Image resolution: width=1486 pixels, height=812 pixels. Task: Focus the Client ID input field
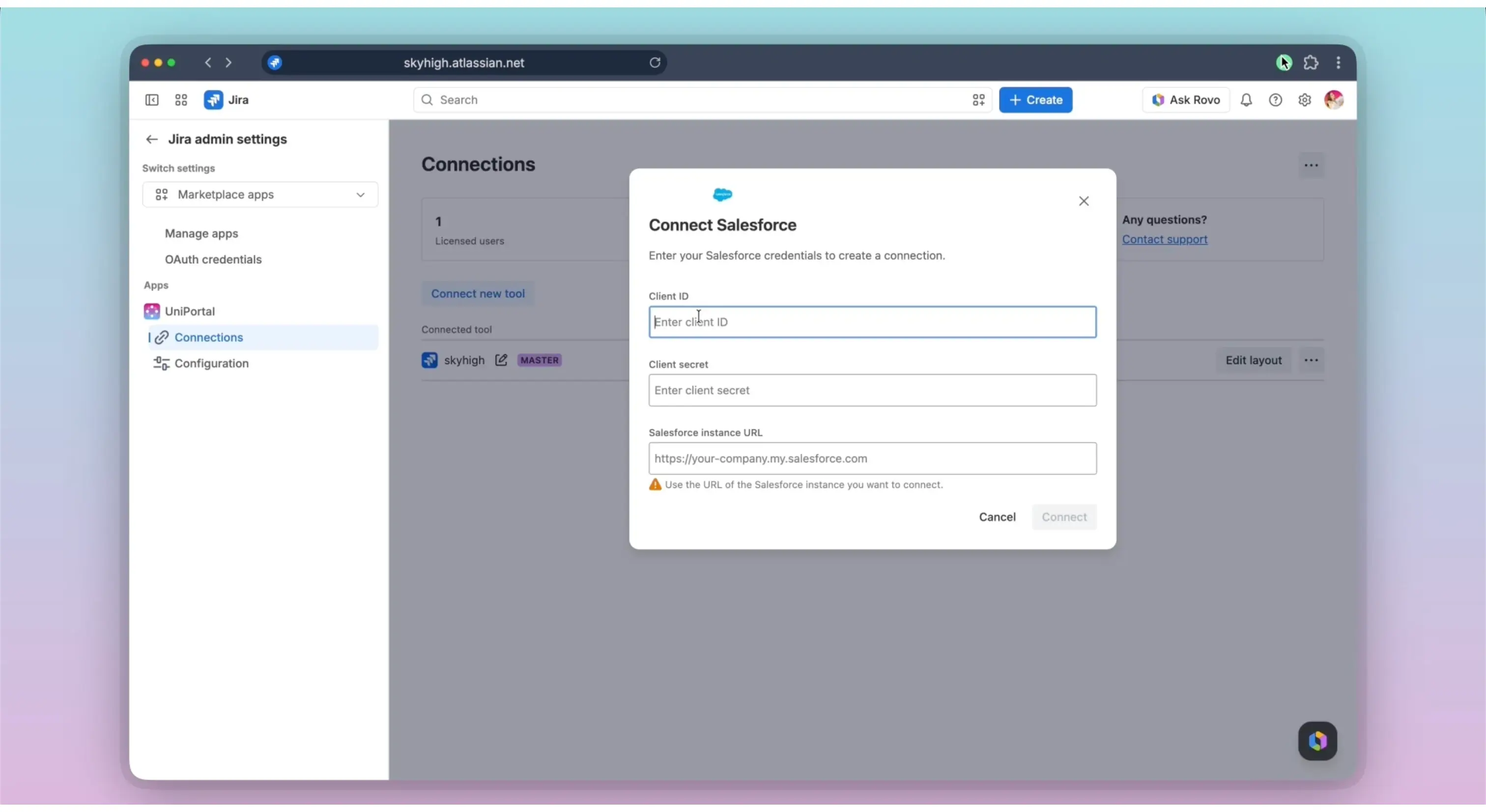(872, 322)
